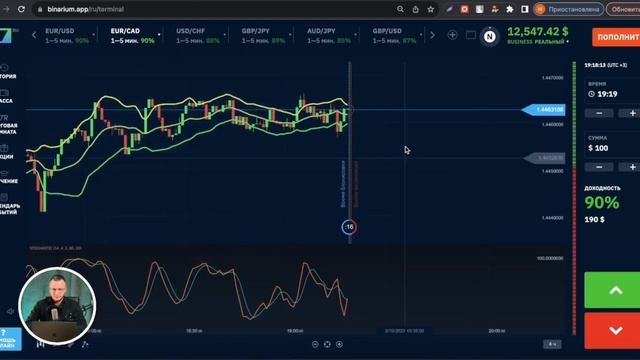The height and width of the screenshot is (360, 640).
Task: Click the browser zoom magnifier icon
Action: [400, 9]
